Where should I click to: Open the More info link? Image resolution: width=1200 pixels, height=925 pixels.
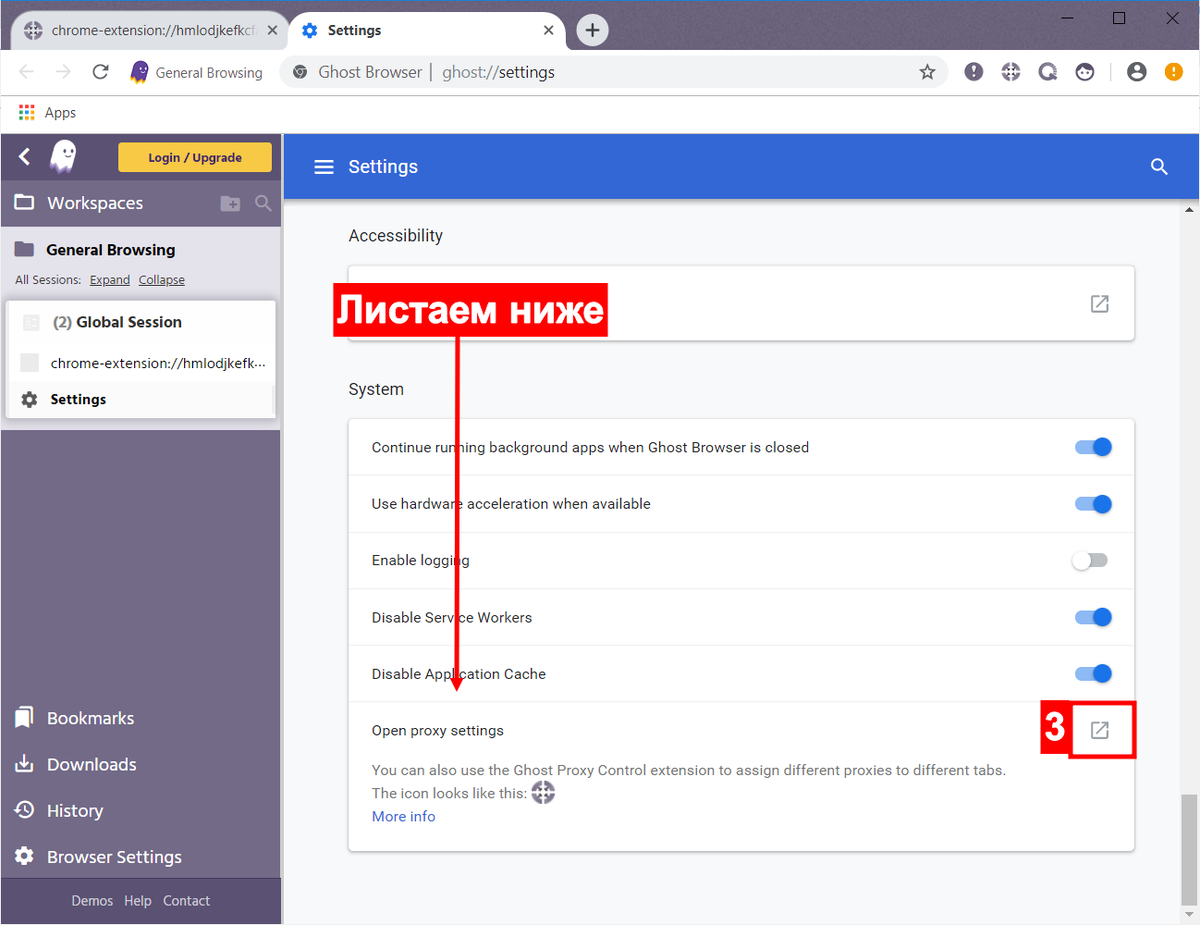pyautogui.click(x=404, y=816)
